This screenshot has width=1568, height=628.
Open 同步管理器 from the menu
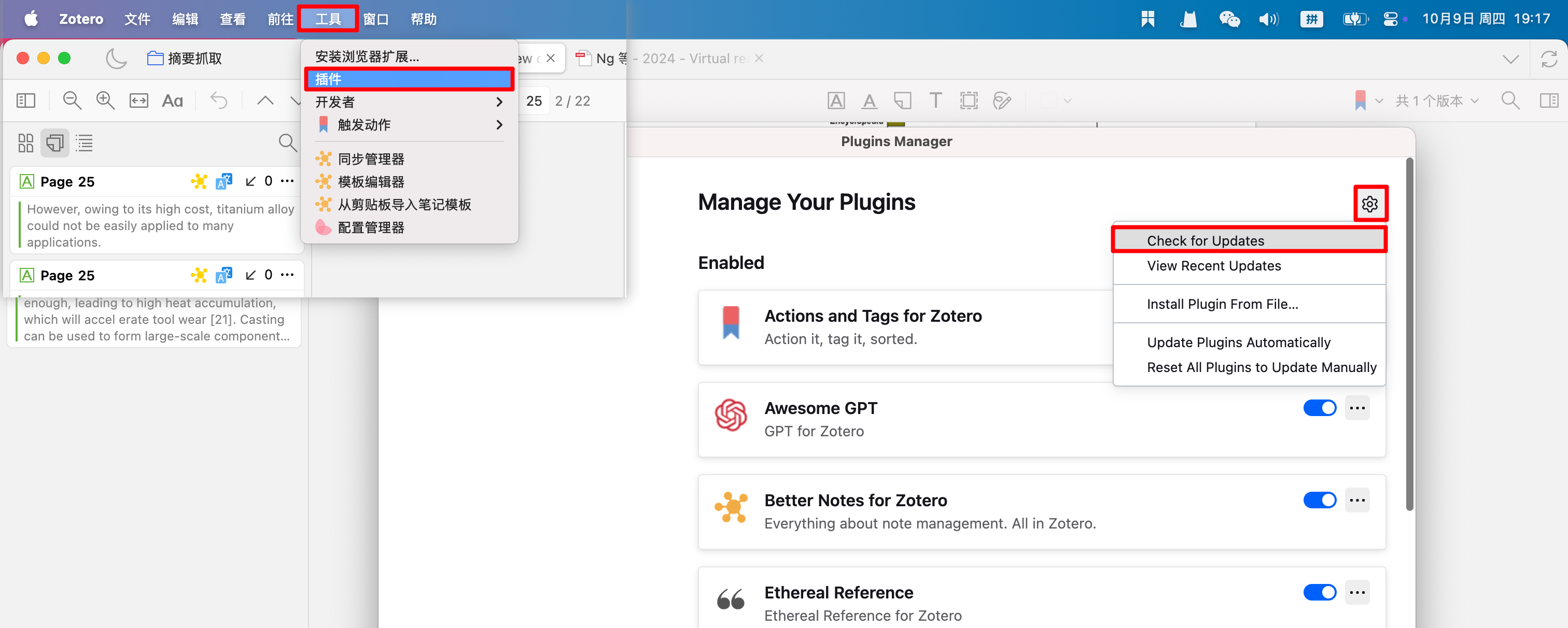[409, 160]
